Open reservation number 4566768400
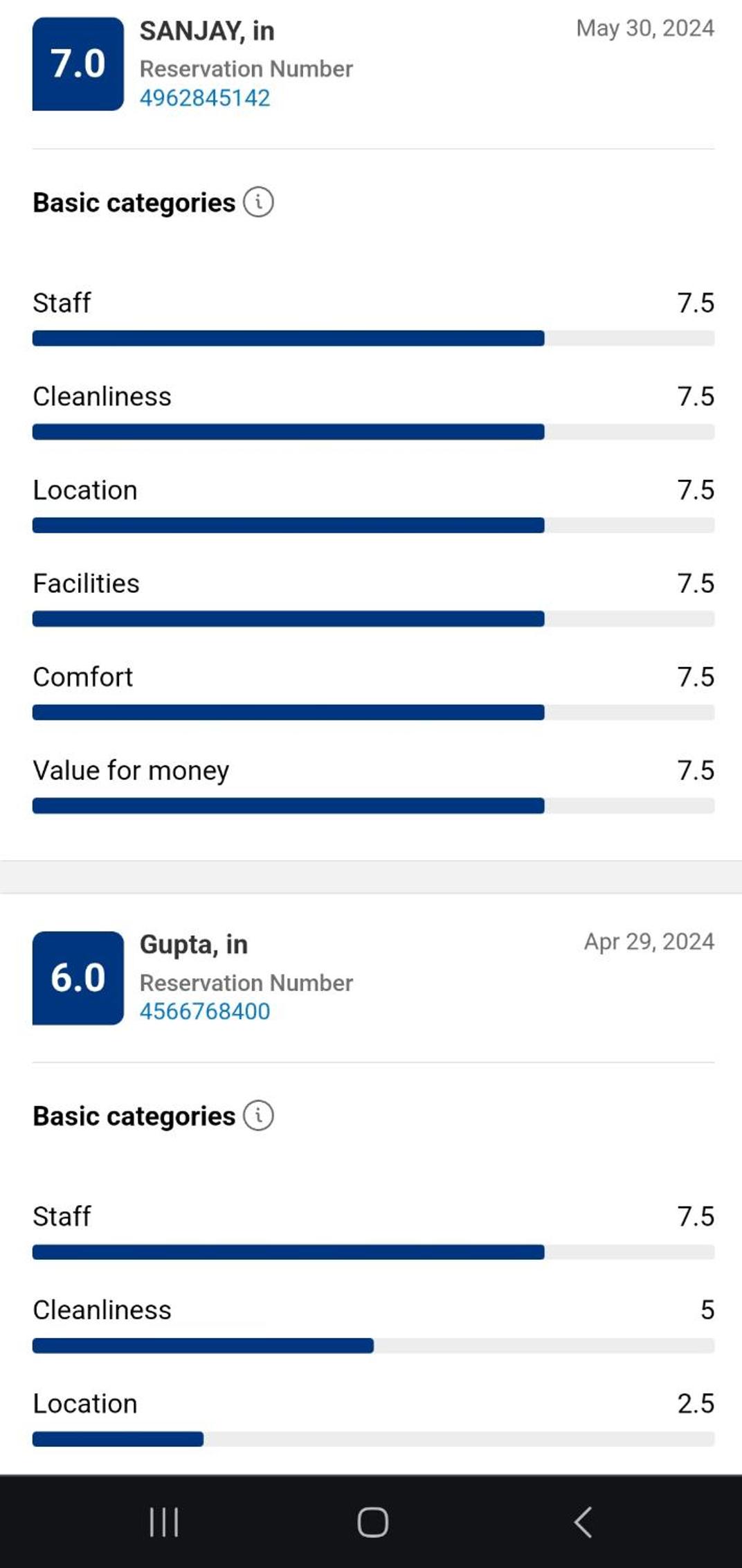 205,1011
